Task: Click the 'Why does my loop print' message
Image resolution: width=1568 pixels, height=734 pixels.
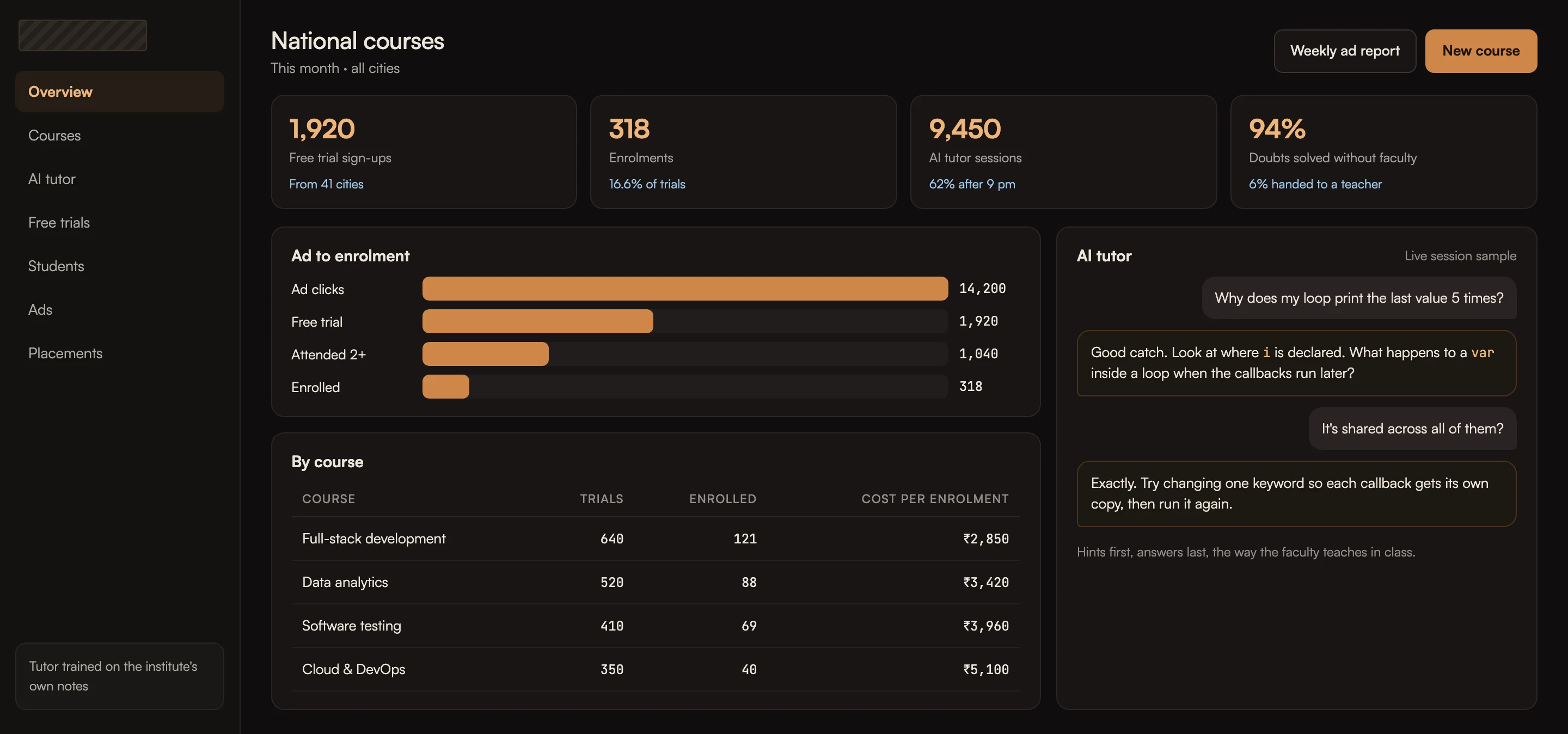Action: (1358, 298)
